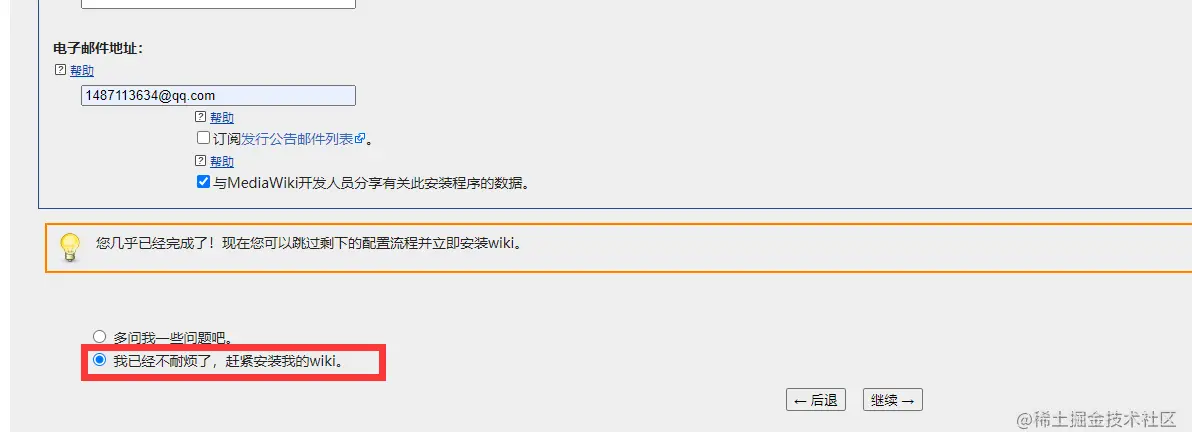Click the help icon above the MediaWiki data-sharing checkbox
Image resolution: width=1192 pixels, height=445 pixels.
point(201,161)
